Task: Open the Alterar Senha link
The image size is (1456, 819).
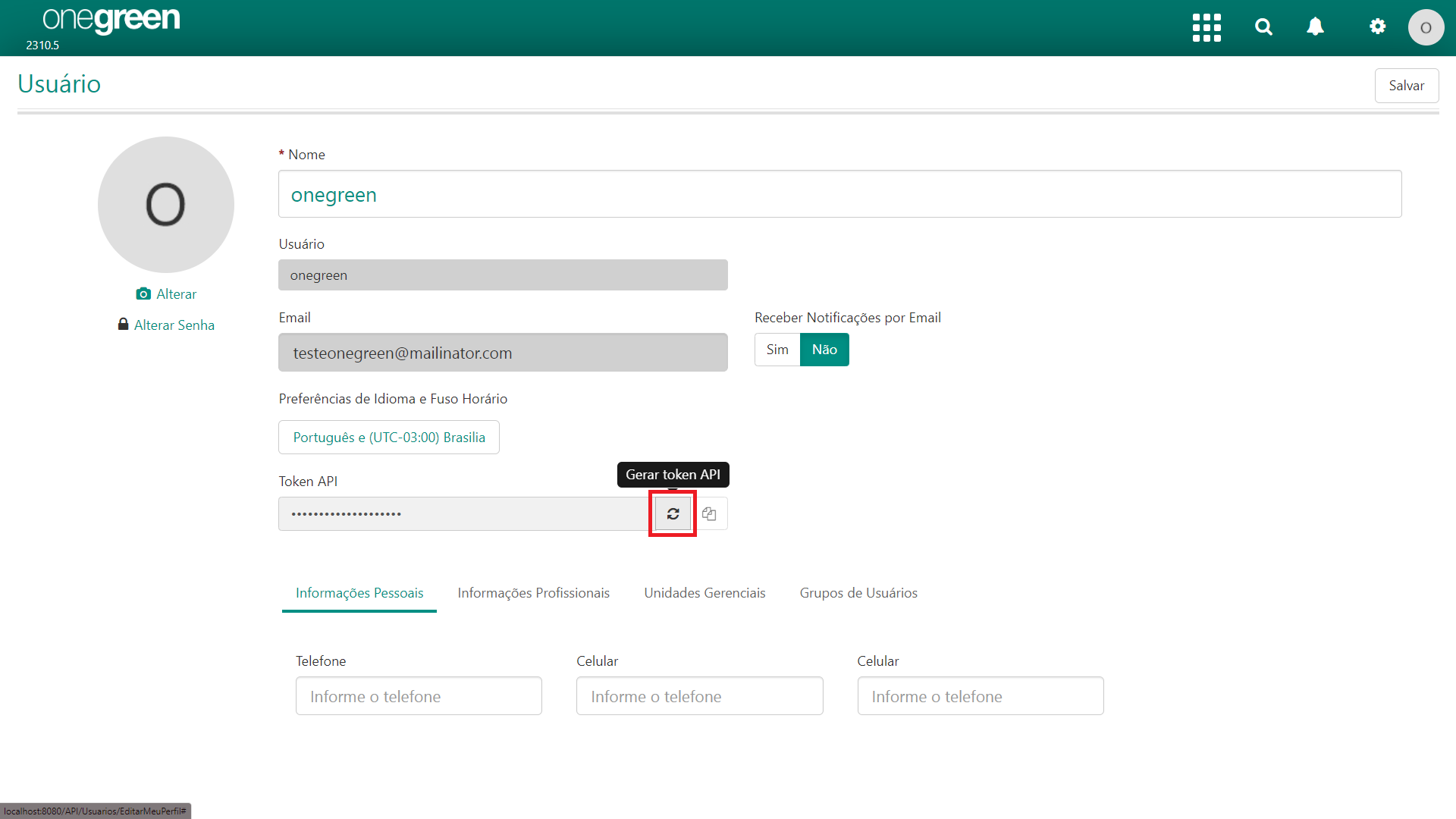Action: tap(166, 325)
